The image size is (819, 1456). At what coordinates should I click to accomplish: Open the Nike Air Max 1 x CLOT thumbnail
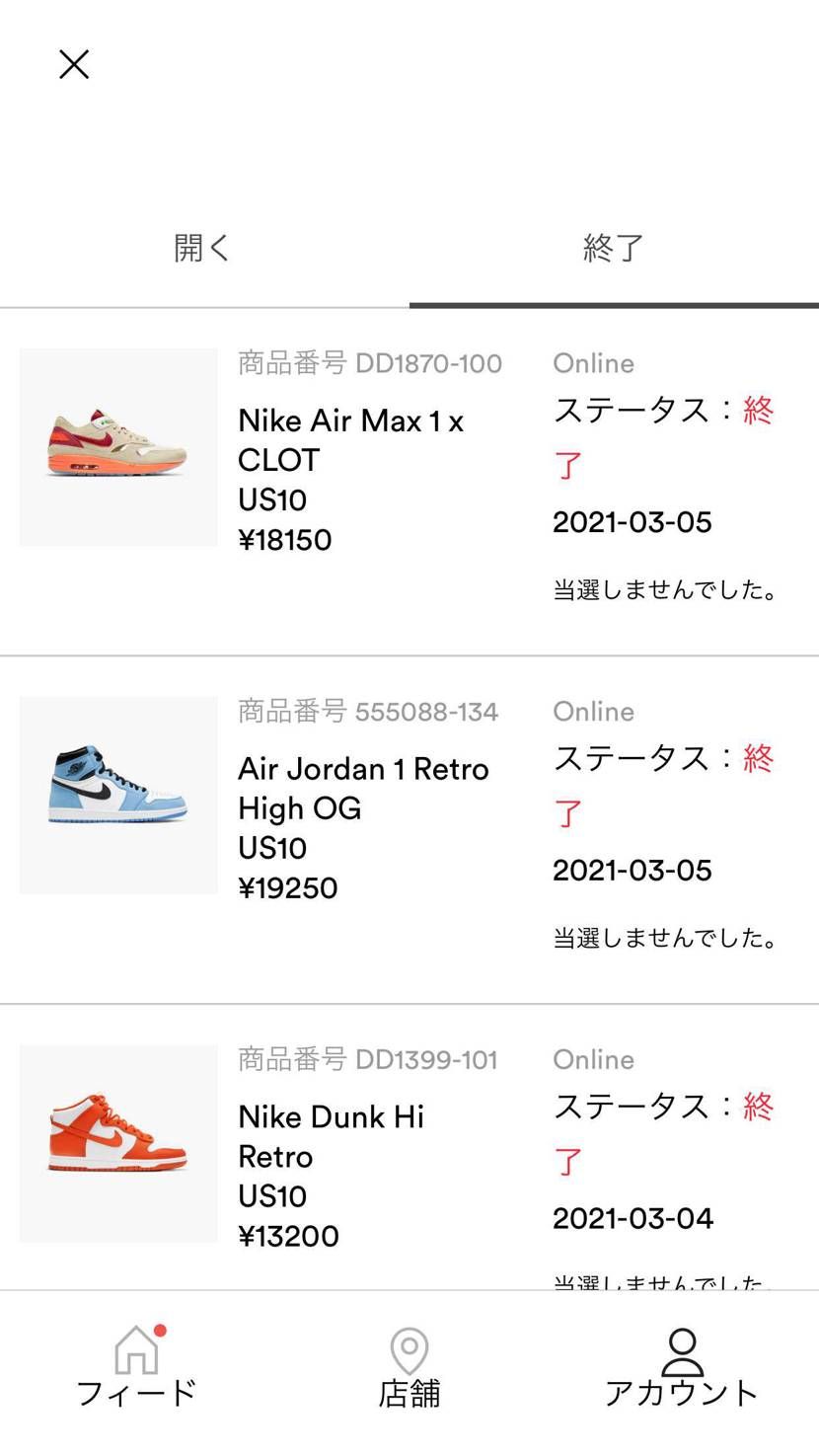pos(118,447)
